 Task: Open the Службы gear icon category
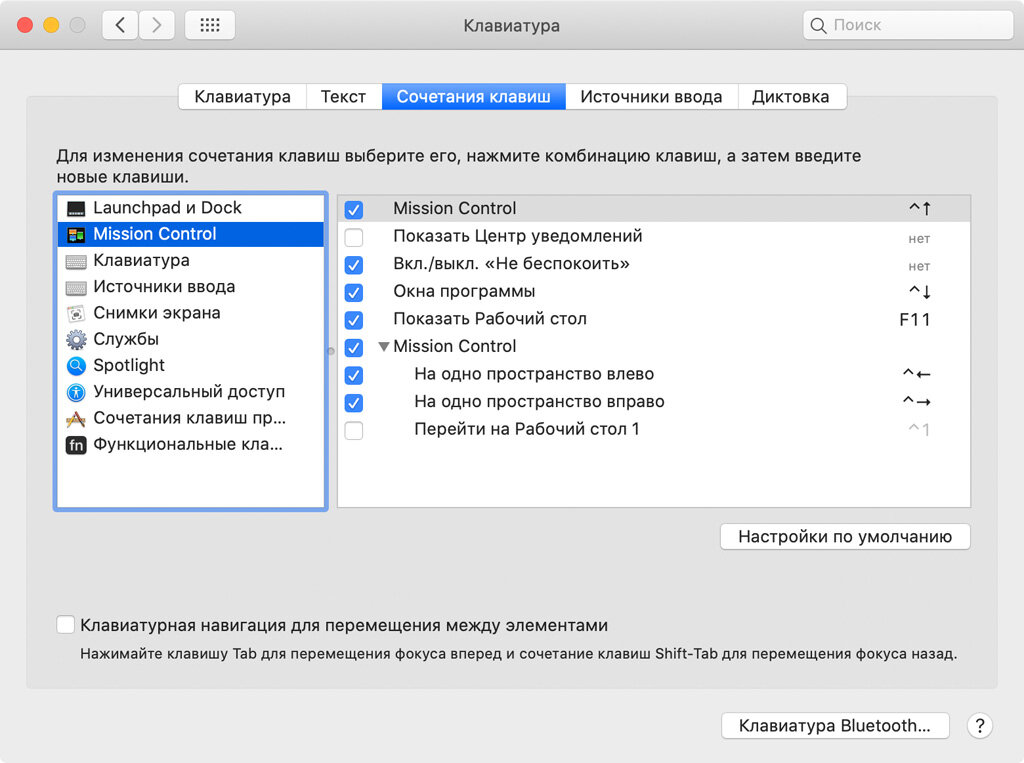pyautogui.click(x=76, y=340)
